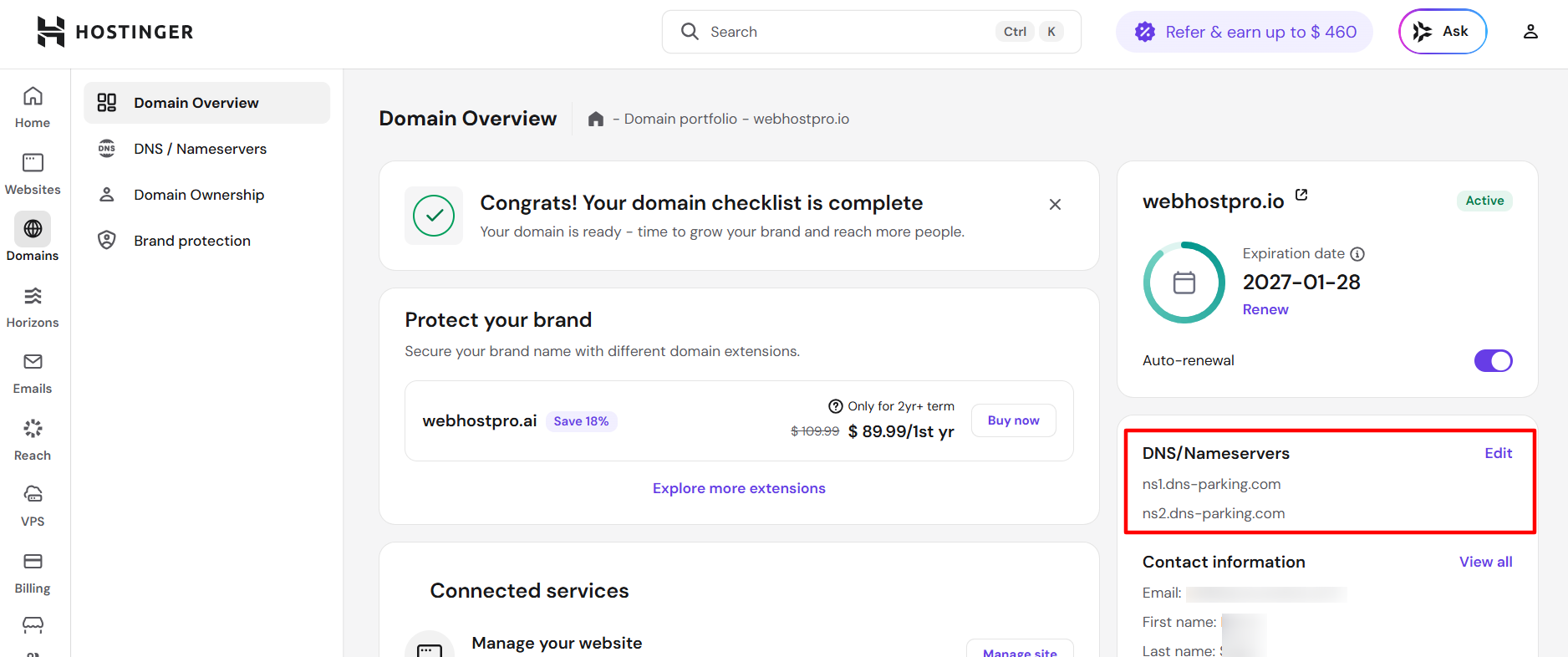Screen dimensions: 1568x657
Task: Open Billing from the sidebar
Action: coord(33,573)
